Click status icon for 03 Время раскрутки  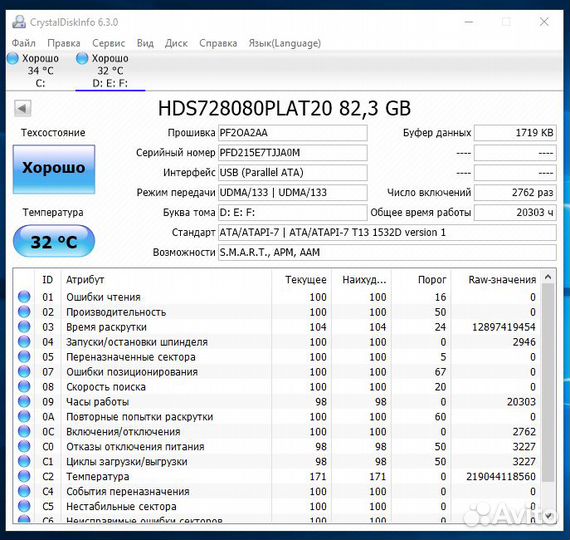click(24, 327)
